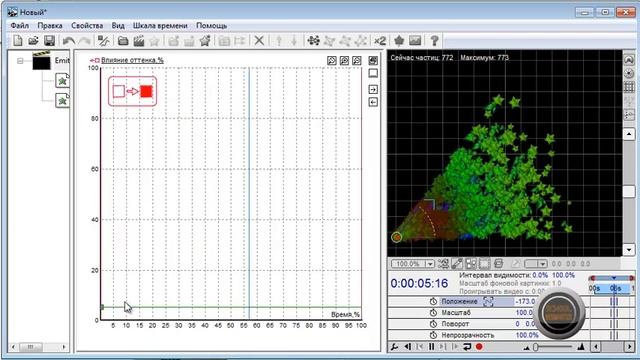This screenshot has width=640, height=360.
Task: Open the Файл menu
Action: (20, 25)
